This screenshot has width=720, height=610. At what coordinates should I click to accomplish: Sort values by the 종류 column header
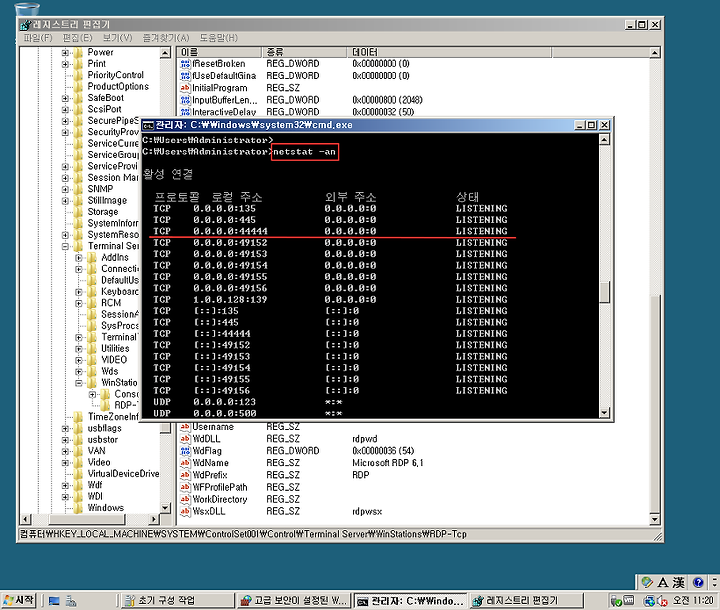[x=304, y=52]
